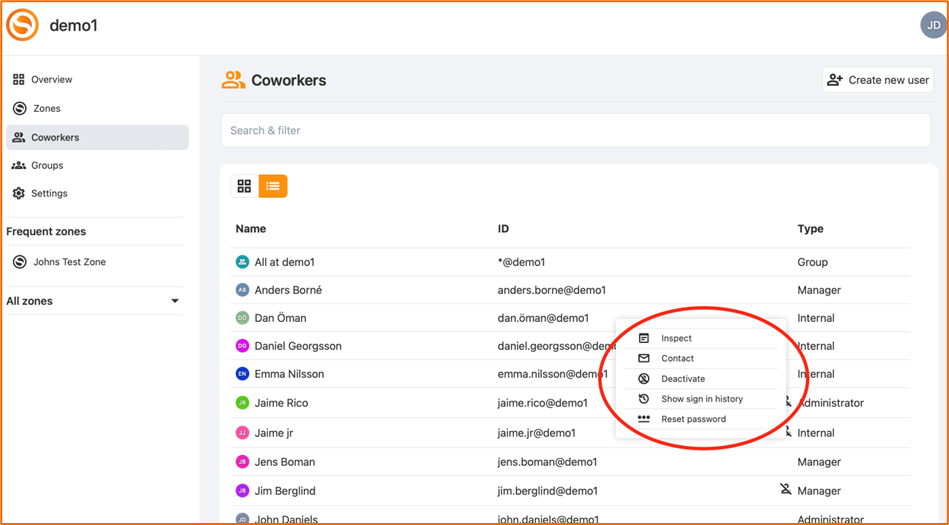Click the Coworkers header people icon
949x525 pixels.
coord(233,80)
